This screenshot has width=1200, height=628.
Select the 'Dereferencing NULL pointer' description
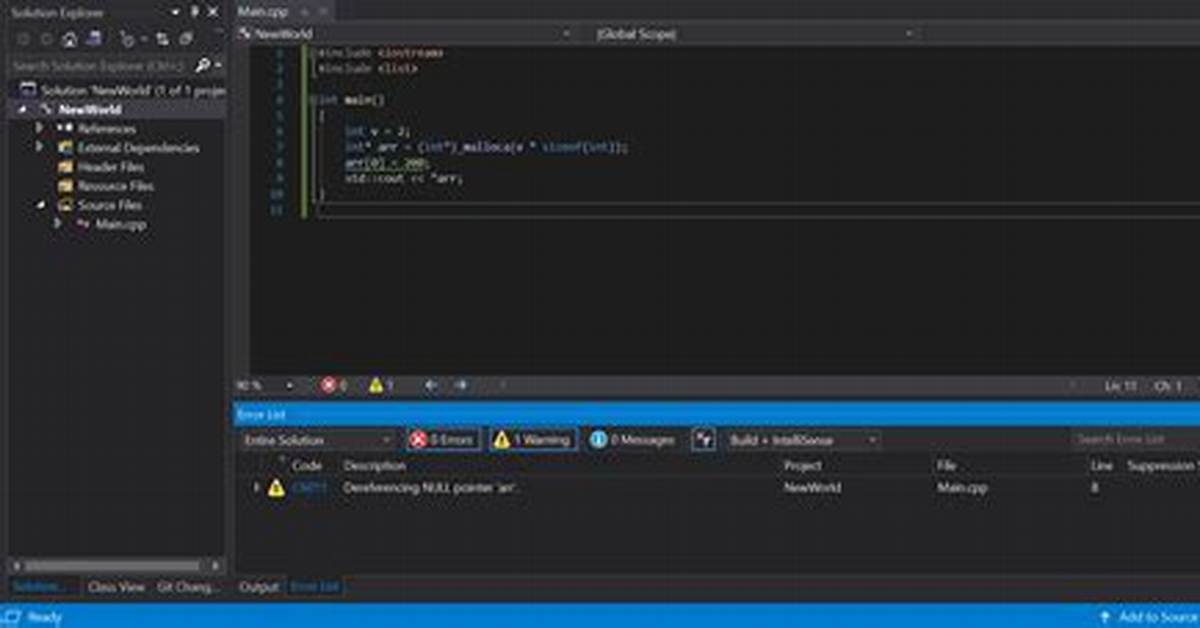tap(432, 488)
